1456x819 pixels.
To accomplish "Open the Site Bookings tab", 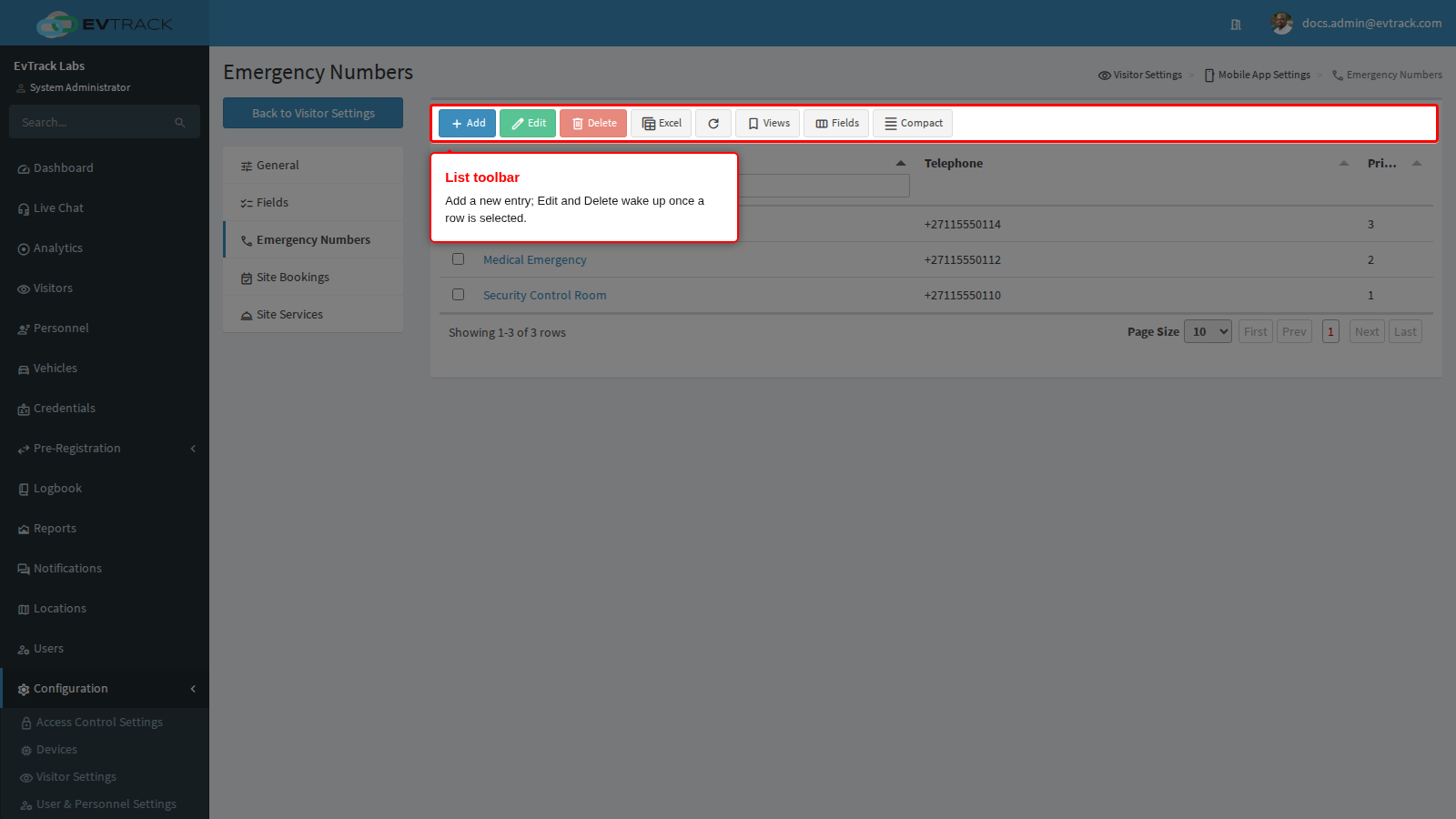I will pos(313,278).
